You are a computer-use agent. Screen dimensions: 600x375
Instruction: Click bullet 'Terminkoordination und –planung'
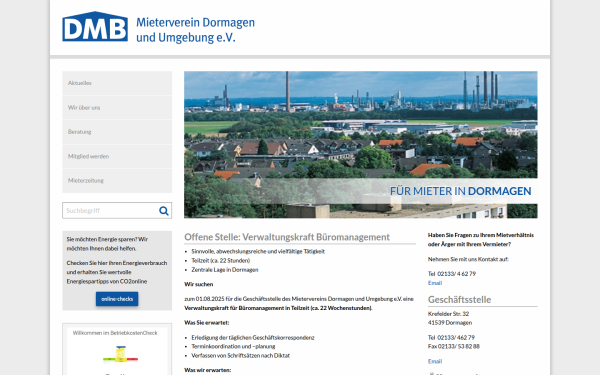(x=233, y=346)
